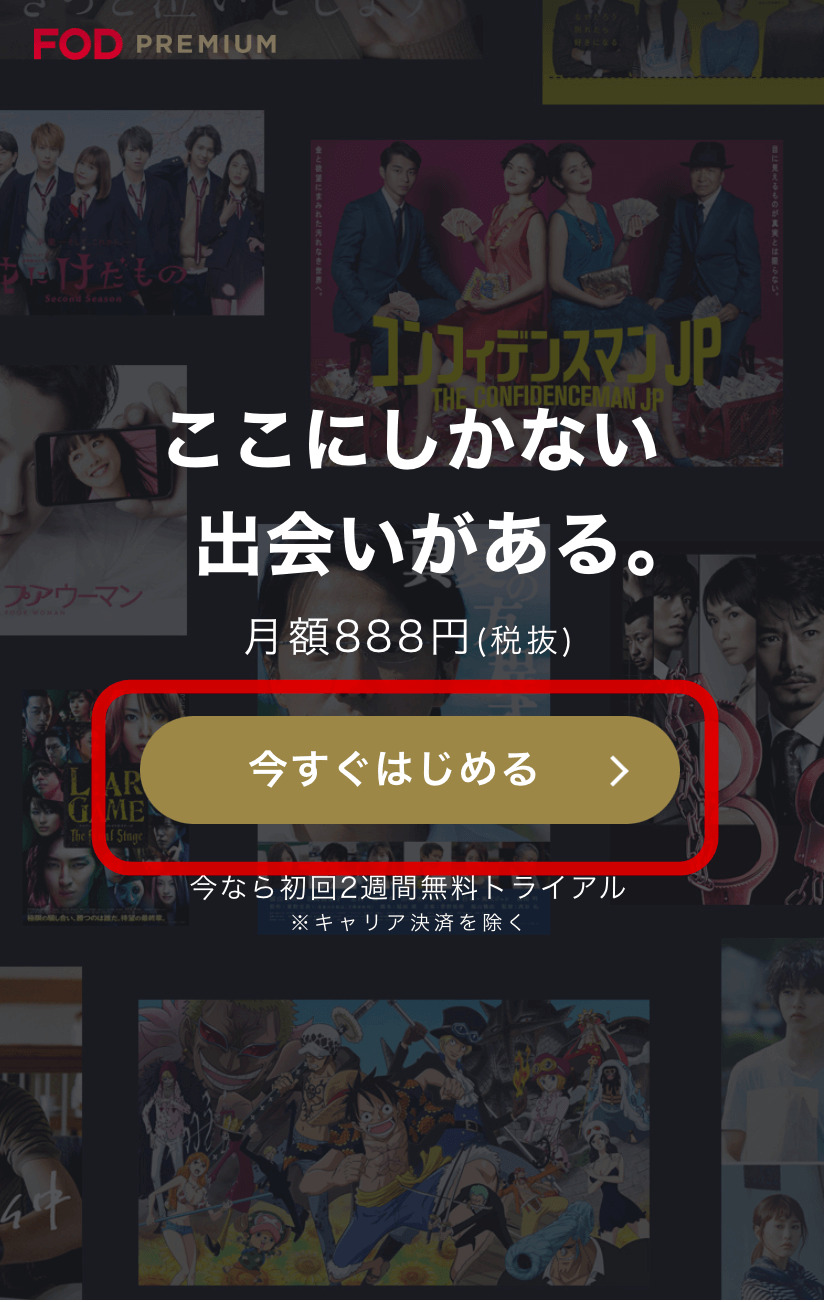Screen dimensions: 824x1302
Task: Click the chevron arrow on the gold button
Action: click(x=620, y=770)
